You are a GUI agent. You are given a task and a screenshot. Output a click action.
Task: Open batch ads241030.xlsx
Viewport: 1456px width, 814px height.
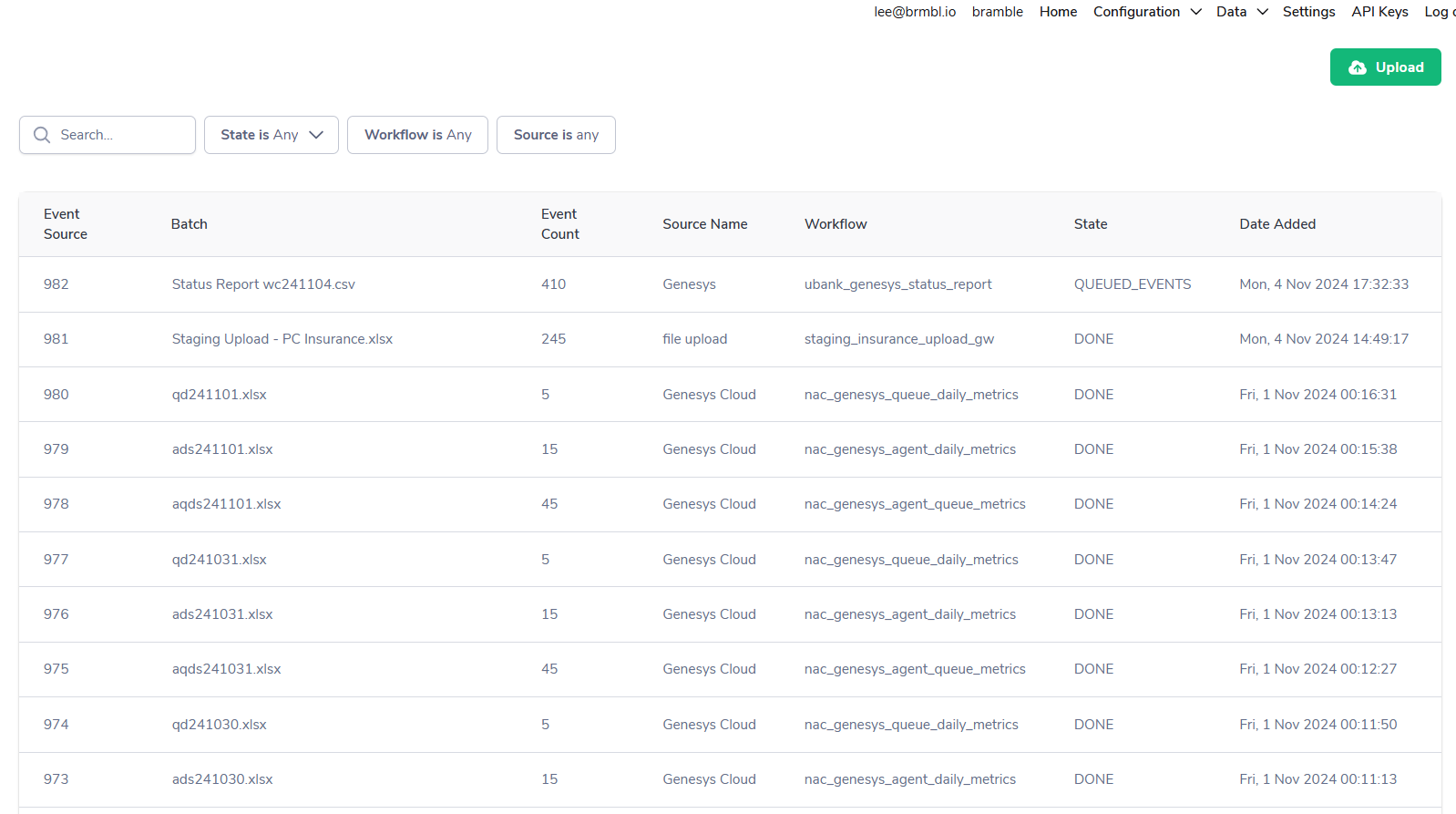(x=222, y=779)
